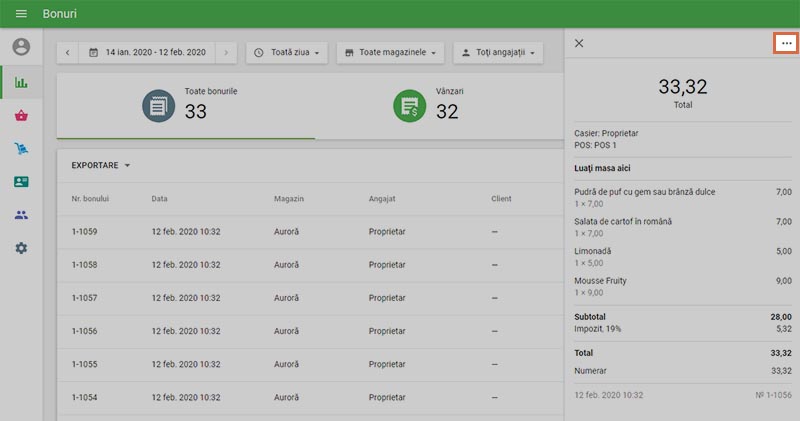Open the Settings gear section
800x421 pixels.
coord(21,248)
